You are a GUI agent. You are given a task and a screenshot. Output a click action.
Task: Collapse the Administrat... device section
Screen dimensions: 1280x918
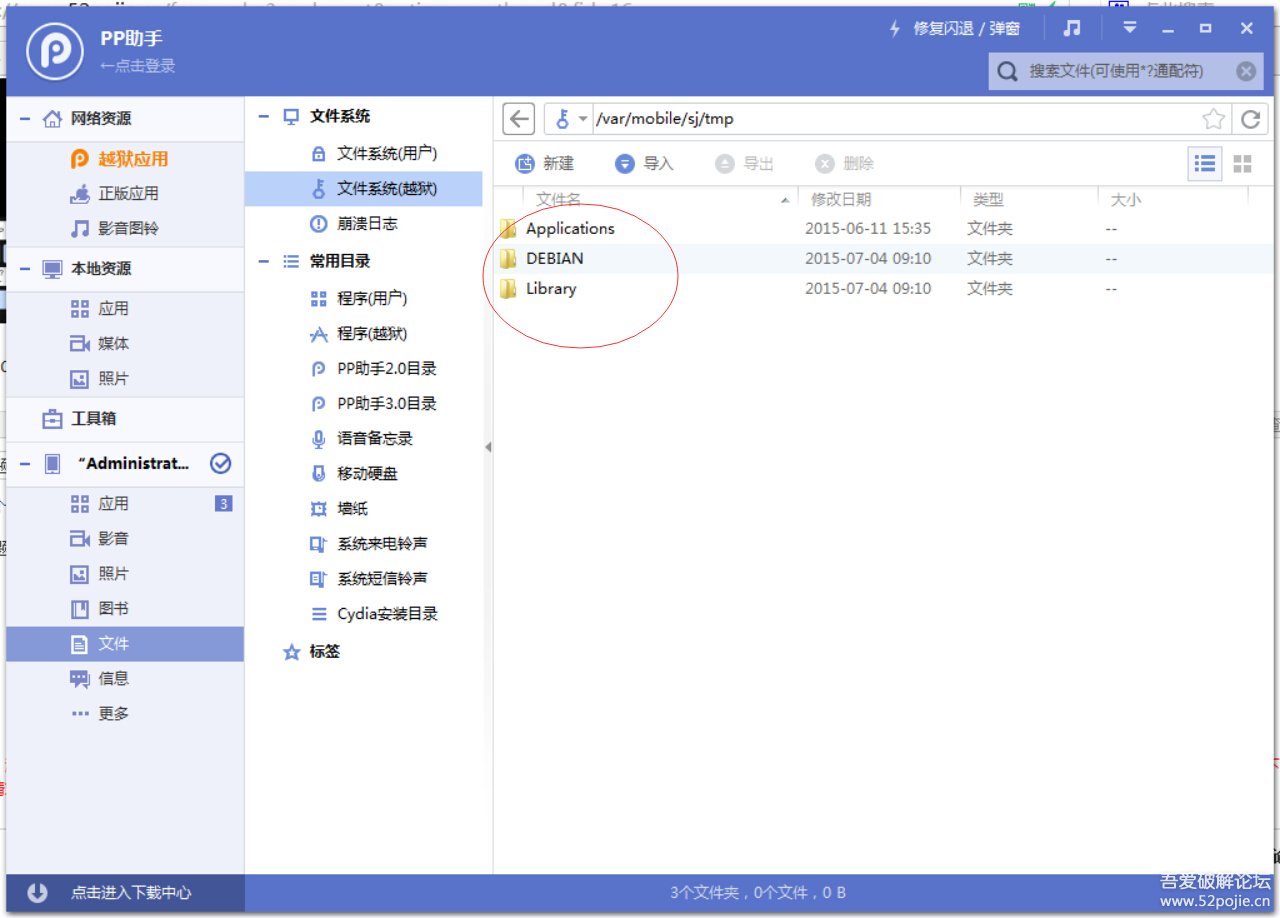pyautogui.click(x=24, y=464)
